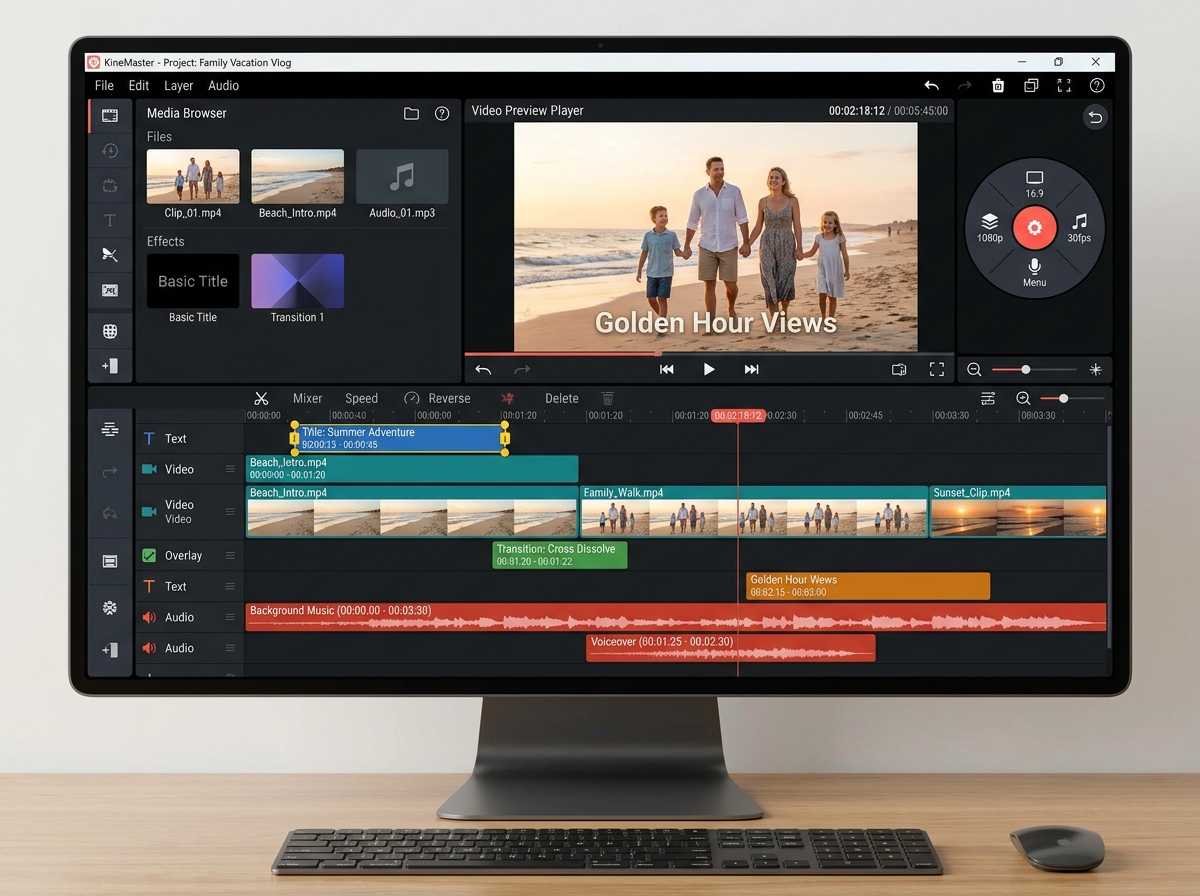Viewport: 1200px width, 896px height.
Task: Undo using the top toolbar arrow
Action: click(x=932, y=86)
